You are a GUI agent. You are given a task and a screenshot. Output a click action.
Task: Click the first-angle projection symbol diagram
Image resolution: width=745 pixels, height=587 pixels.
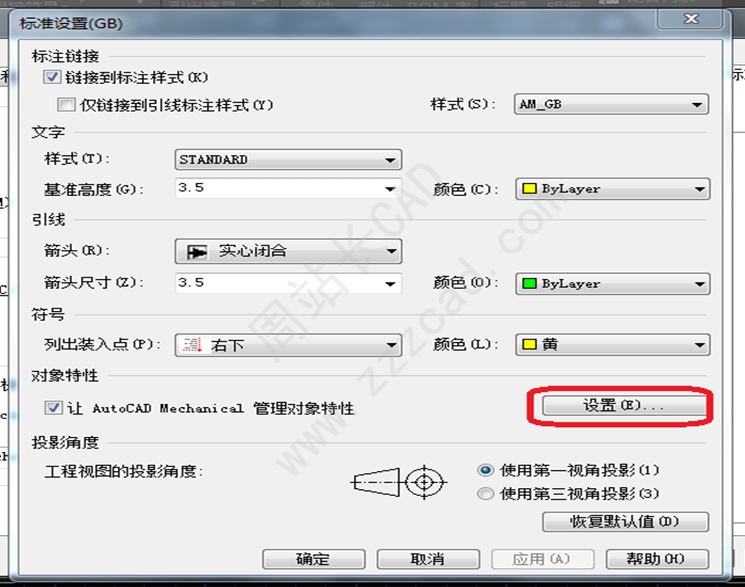point(398,482)
